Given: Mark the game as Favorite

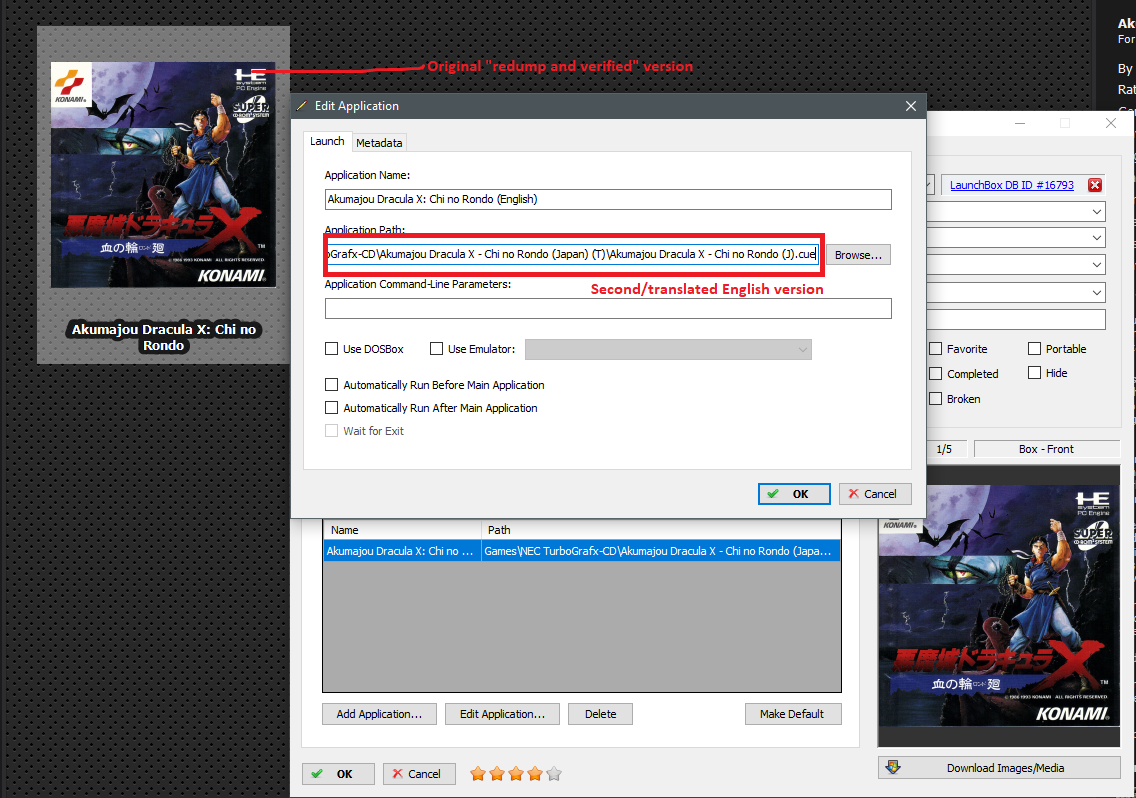Looking at the screenshot, I should coord(935,349).
